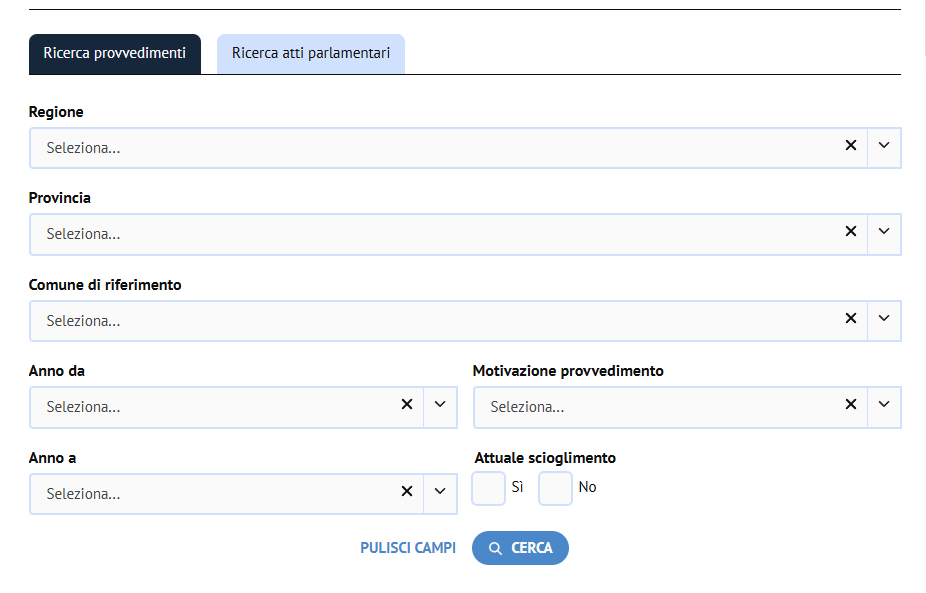Clear the Anno a field X icon
The height and width of the screenshot is (593, 926).
point(407,491)
